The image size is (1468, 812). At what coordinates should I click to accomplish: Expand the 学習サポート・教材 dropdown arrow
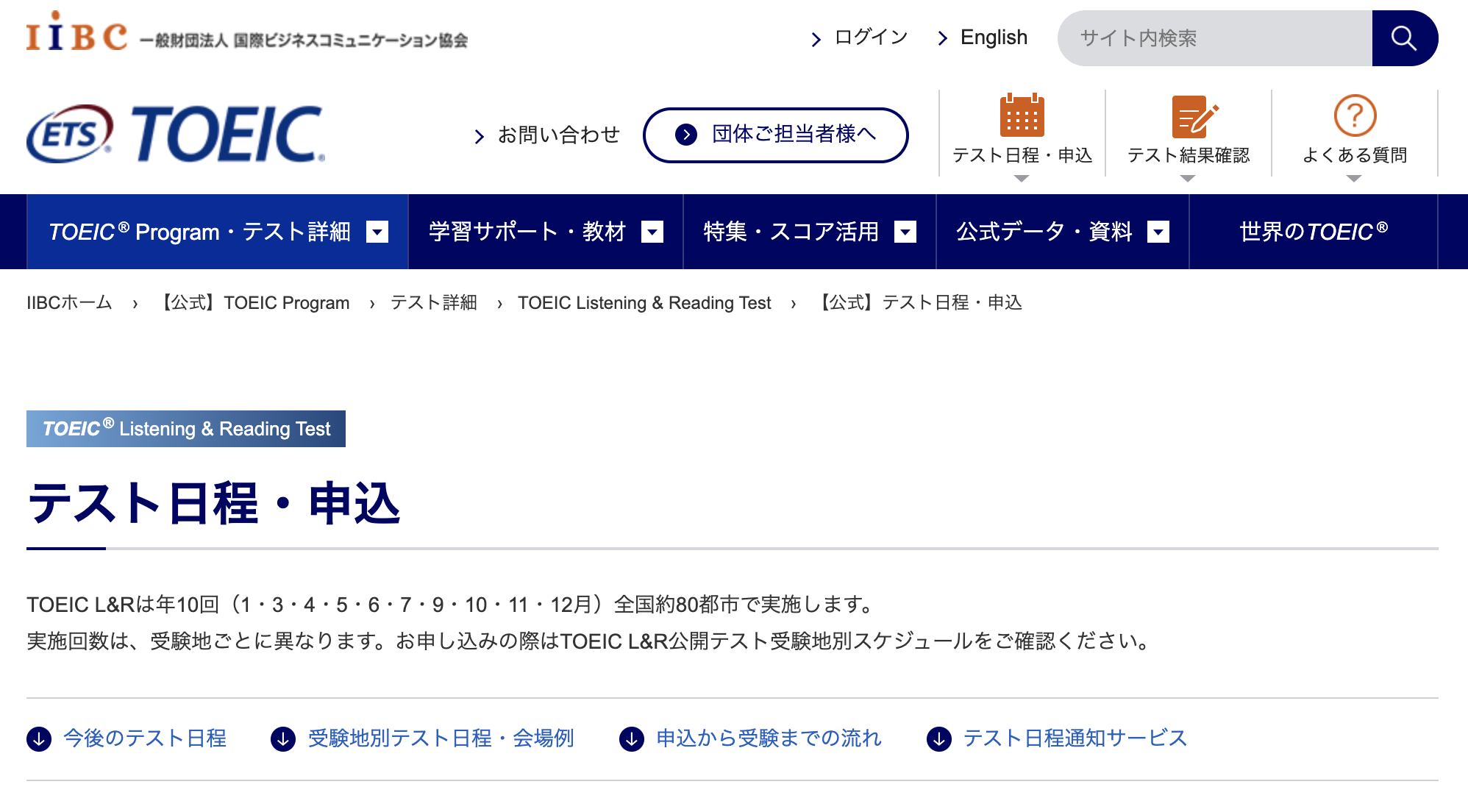[x=652, y=232]
